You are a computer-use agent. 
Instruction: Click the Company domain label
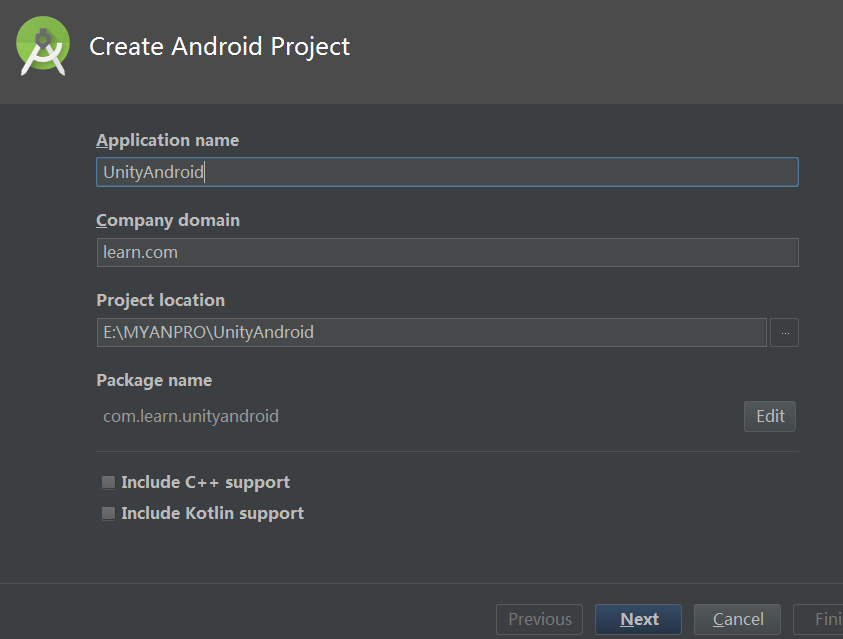168,220
